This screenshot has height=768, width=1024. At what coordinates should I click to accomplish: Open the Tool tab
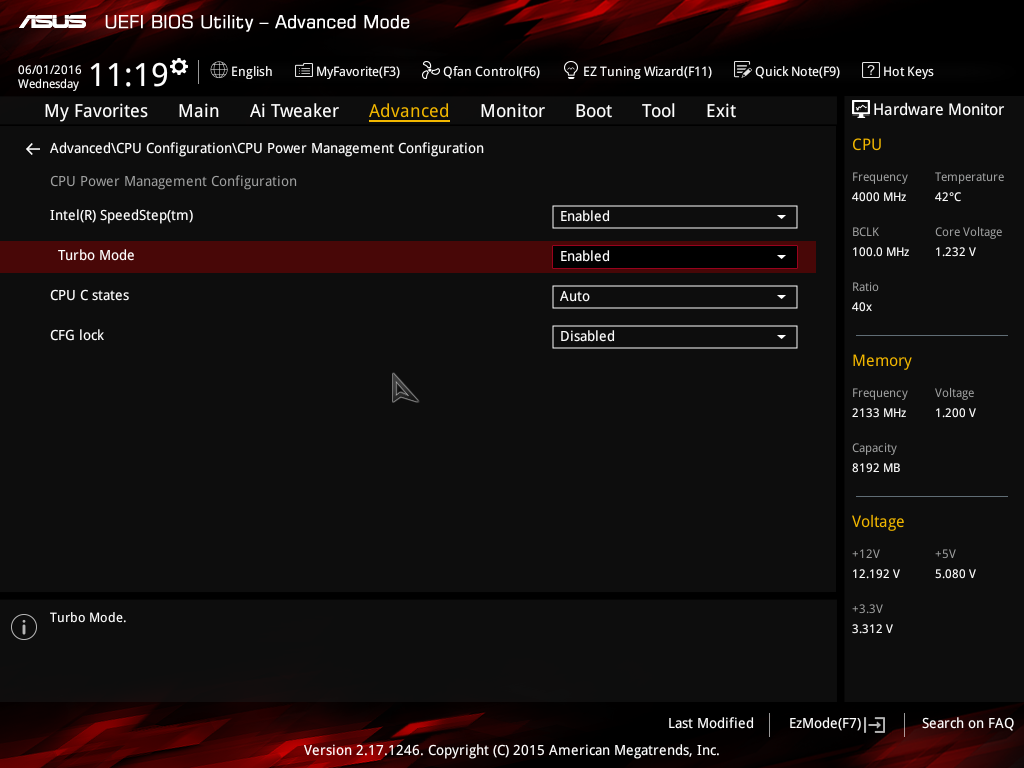click(658, 111)
